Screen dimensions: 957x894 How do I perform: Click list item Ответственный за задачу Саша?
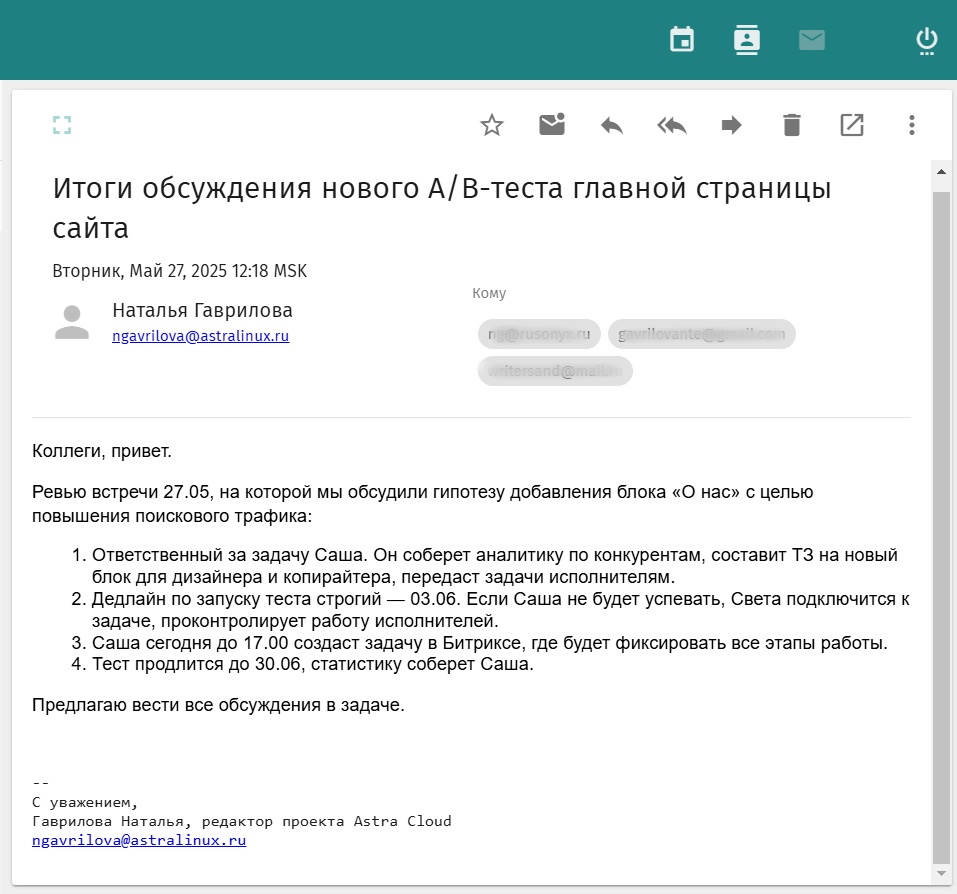point(494,566)
